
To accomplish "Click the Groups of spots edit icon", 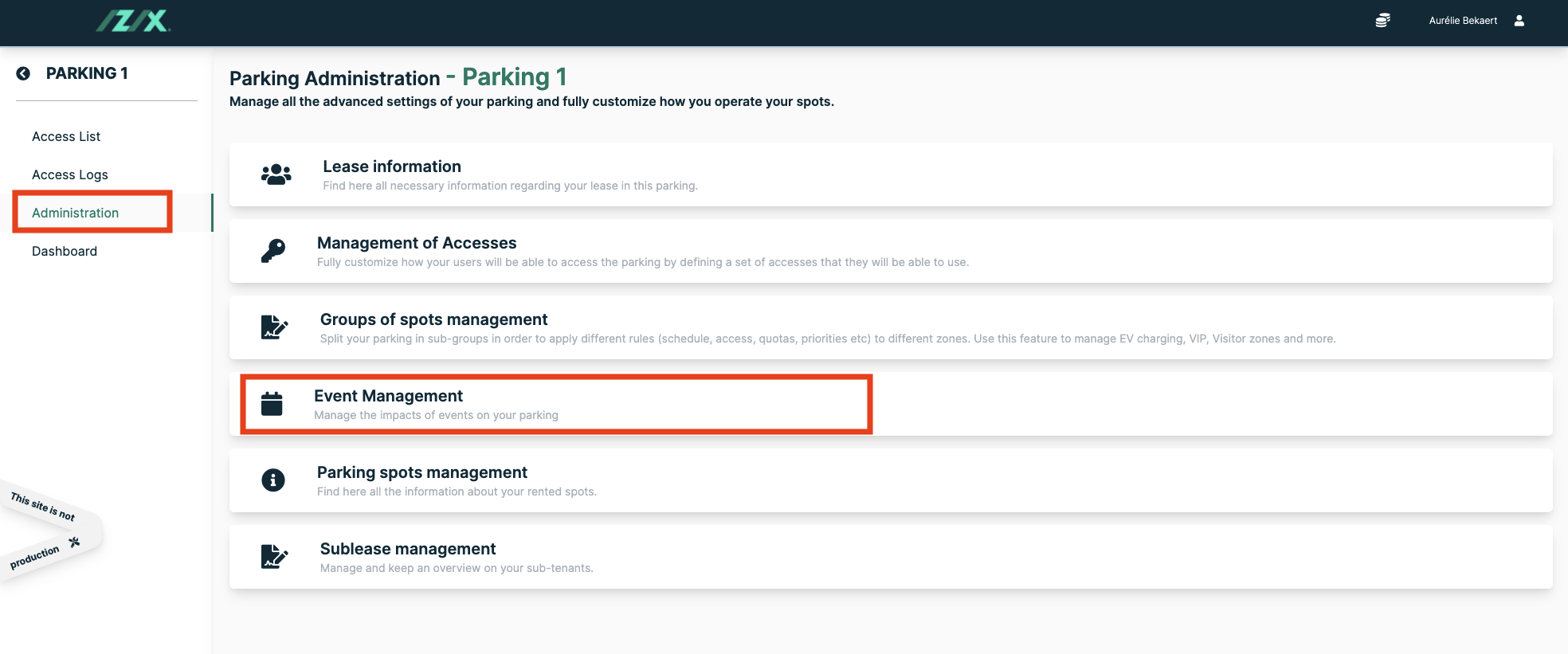I will [x=274, y=327].
